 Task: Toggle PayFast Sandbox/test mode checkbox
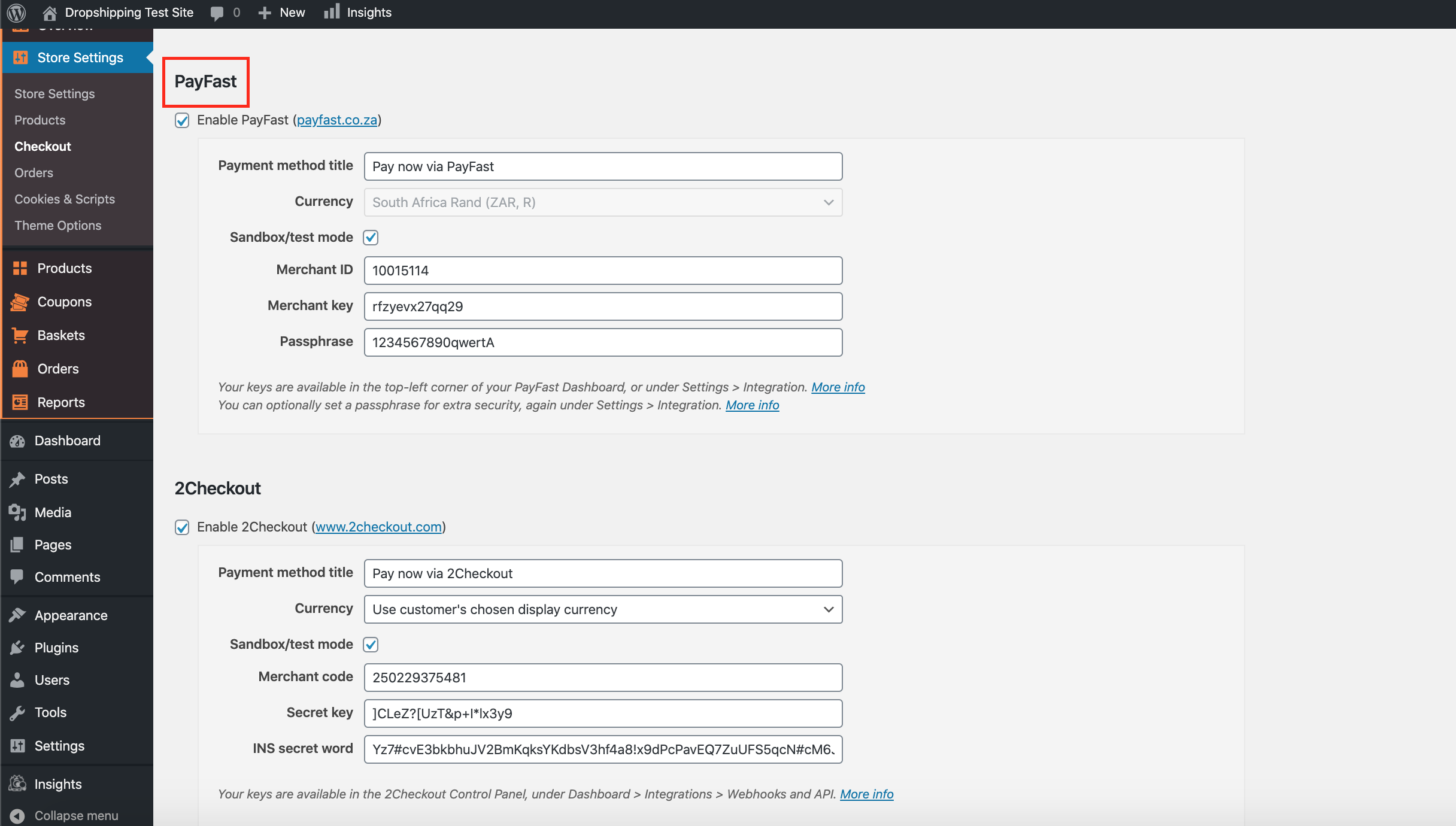point(371,238)
